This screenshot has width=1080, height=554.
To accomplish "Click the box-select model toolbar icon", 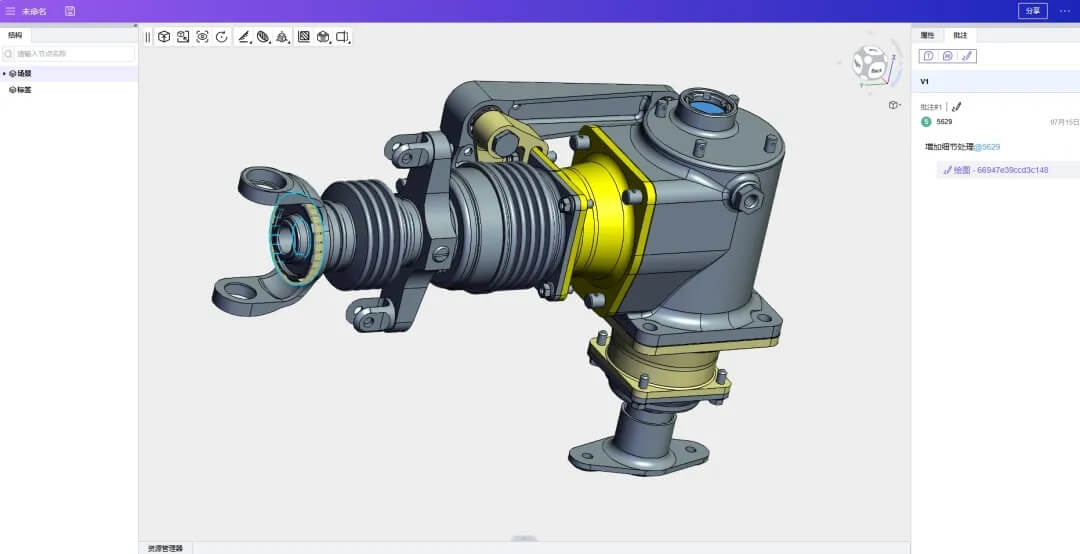I will (183, 37).
